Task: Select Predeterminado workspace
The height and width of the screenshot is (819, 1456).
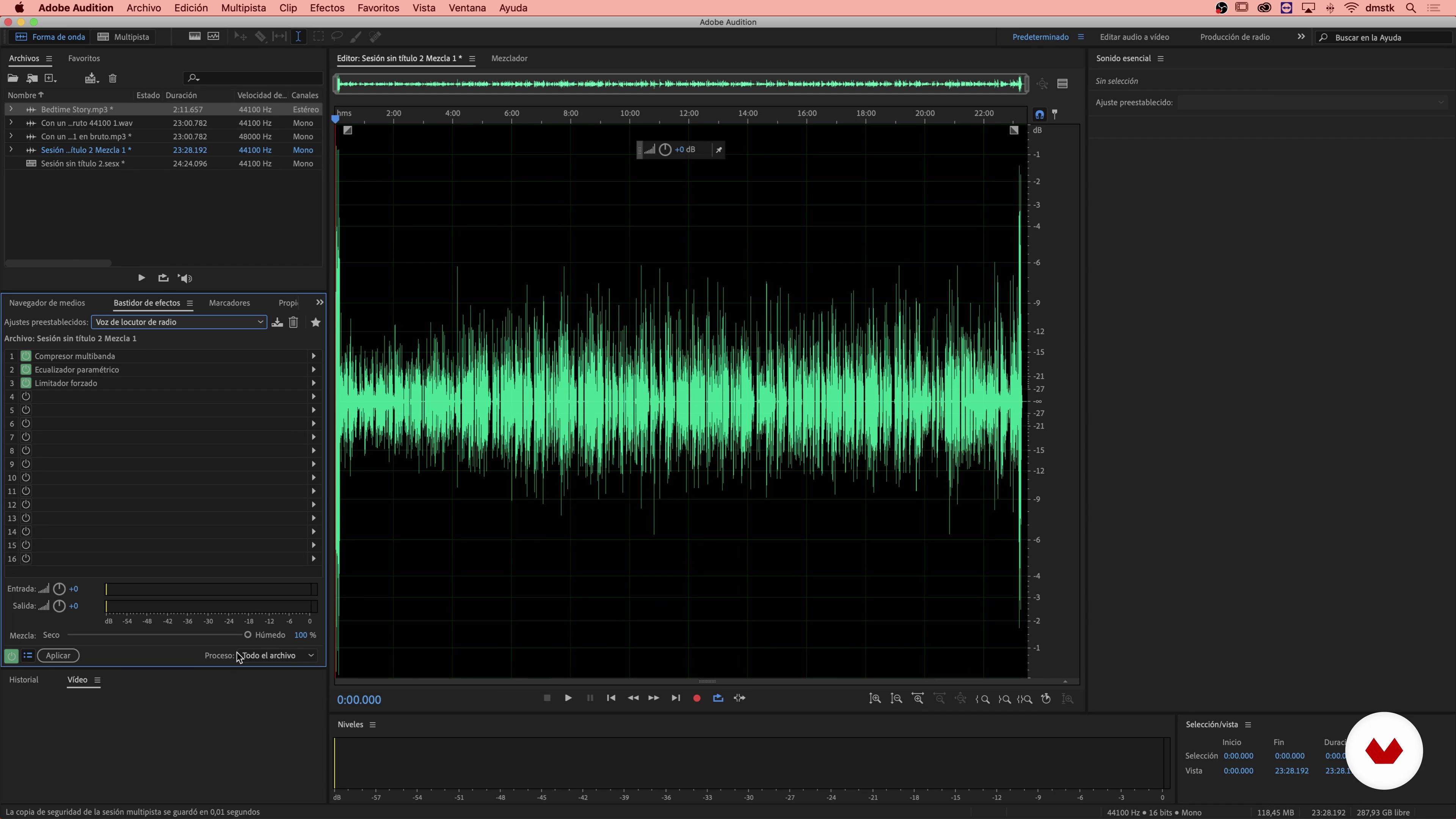Action: tap(1040, 37)
